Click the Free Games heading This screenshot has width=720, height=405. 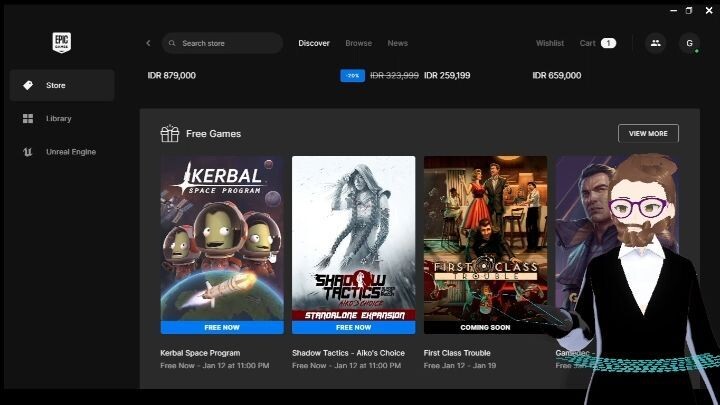pos(214,134)
